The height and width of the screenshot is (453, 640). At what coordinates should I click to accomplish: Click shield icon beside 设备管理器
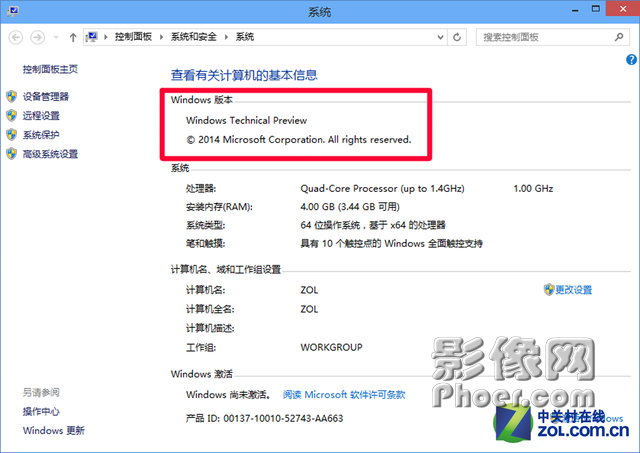point(11,97)
